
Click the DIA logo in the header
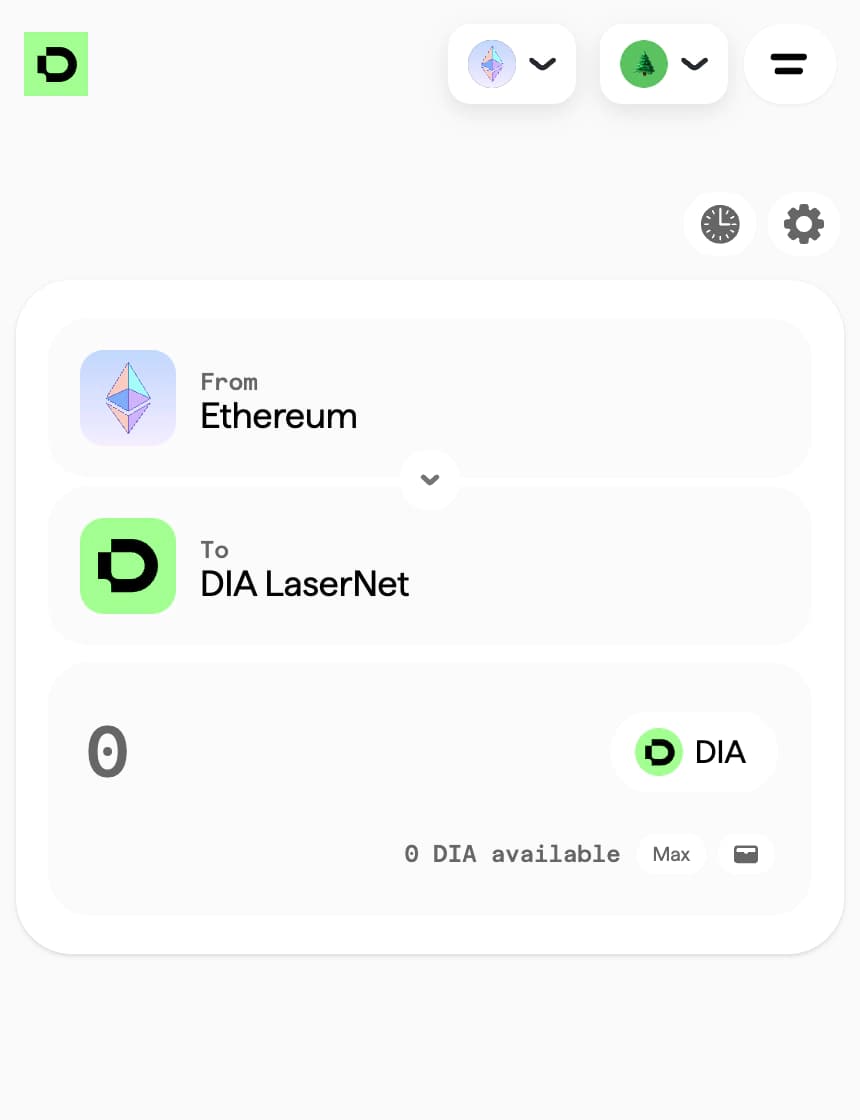coord(56,64)
